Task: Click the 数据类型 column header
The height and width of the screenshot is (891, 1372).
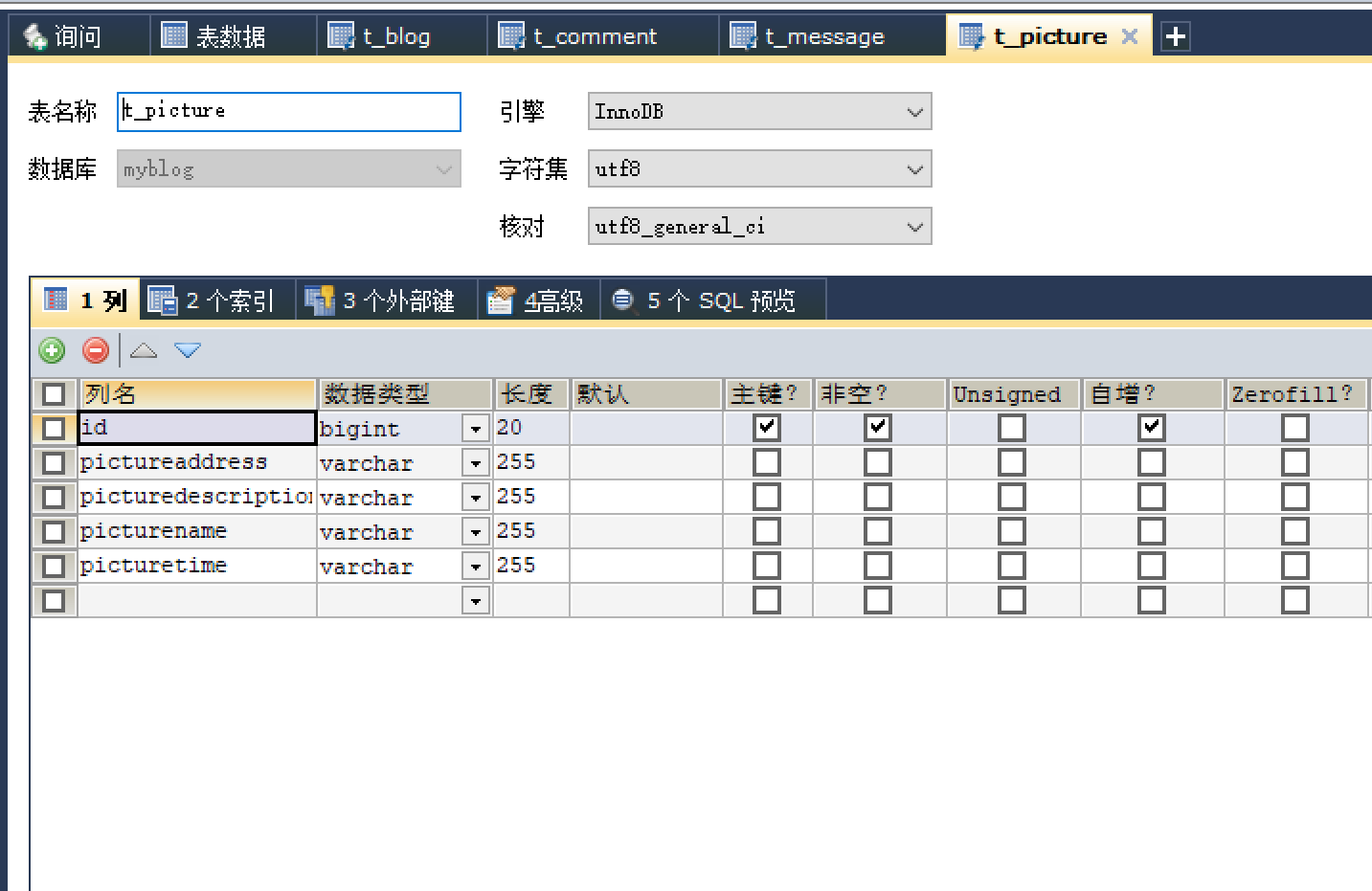Action: [406, 394]
